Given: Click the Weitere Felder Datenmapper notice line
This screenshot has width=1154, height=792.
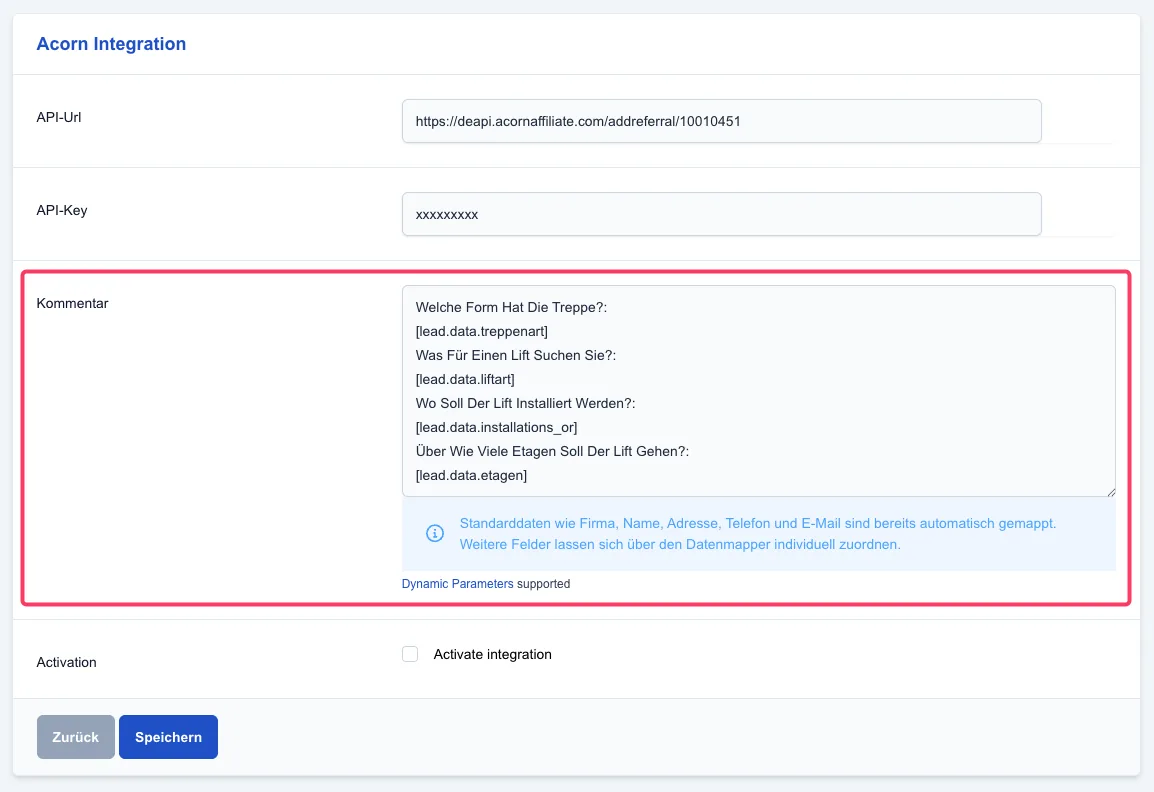Looking at the screenshot, I should [680, 545].
